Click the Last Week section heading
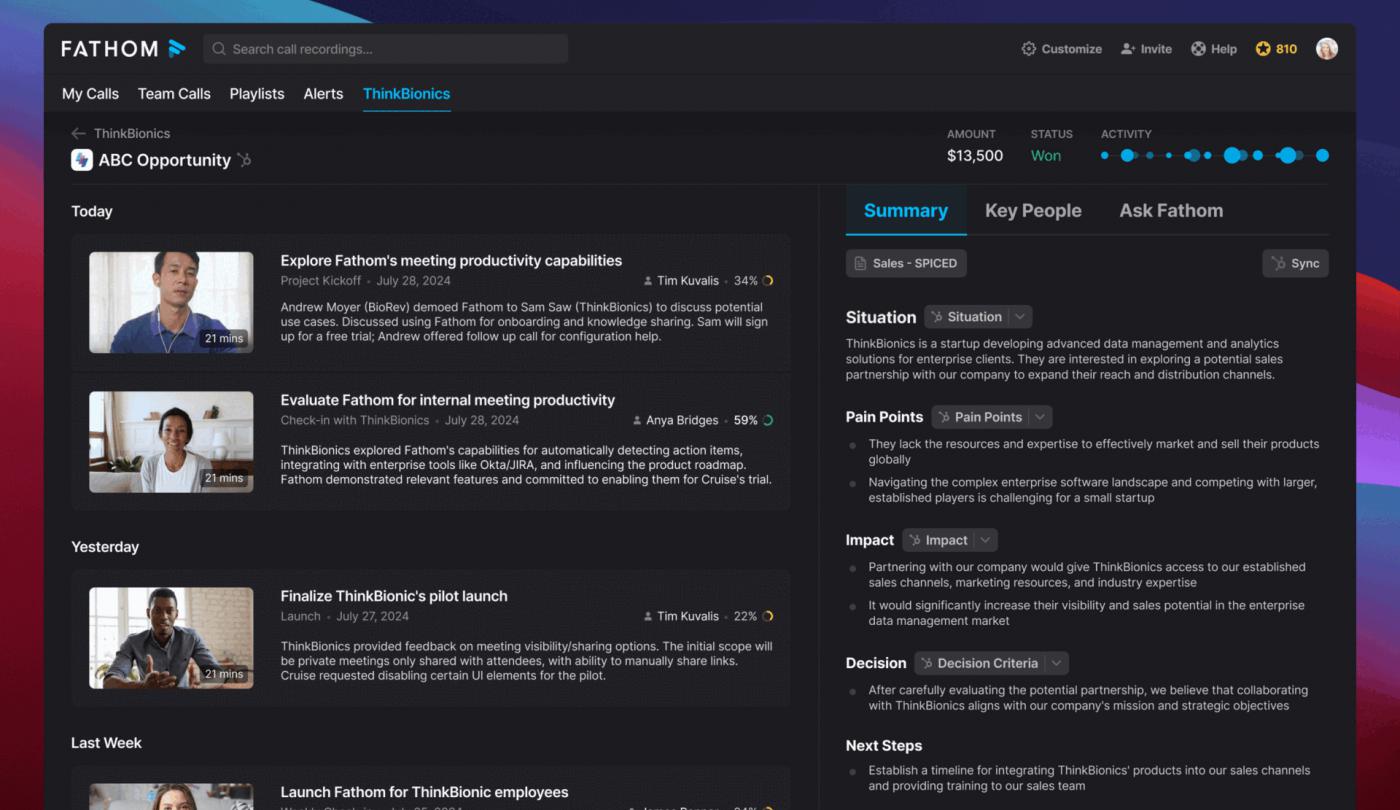This screenshot has height=810, width=1400. coord(106,743)
